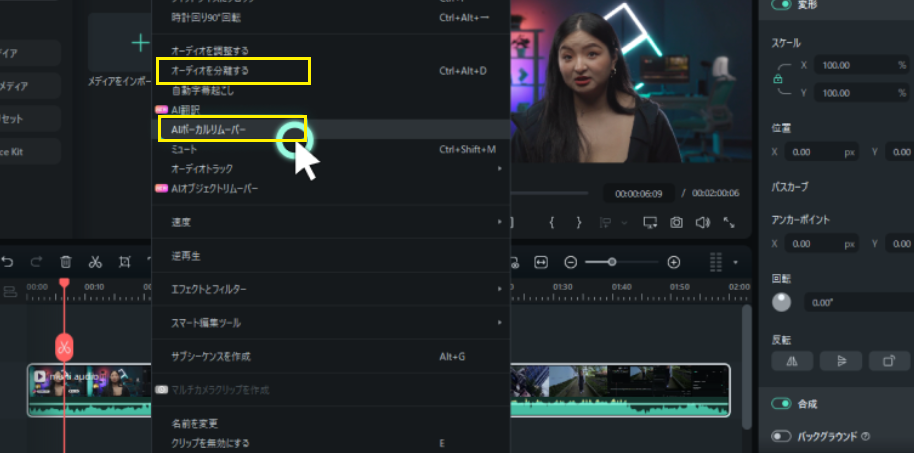Toggle the 合成 compositing switch
This screenshot has height=453, width=914.
(x=781, y=403)
